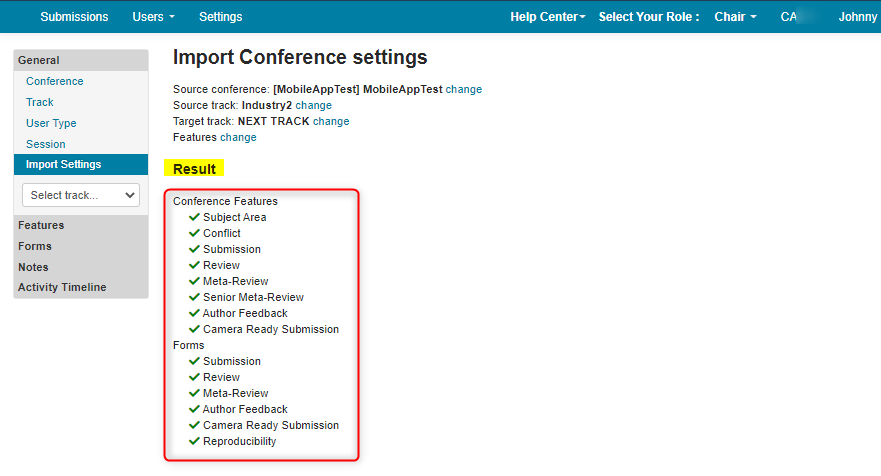Click the checkmark next to Forms Meta-Review
The width and height of the screenshot is (881, 476).
coord(194,393)
